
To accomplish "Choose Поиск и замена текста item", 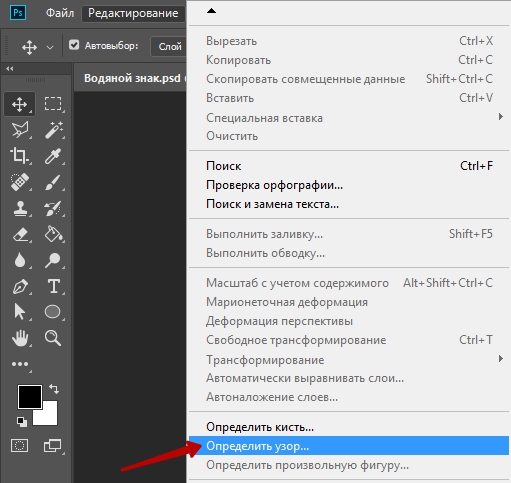I will (x=349, y=204).
